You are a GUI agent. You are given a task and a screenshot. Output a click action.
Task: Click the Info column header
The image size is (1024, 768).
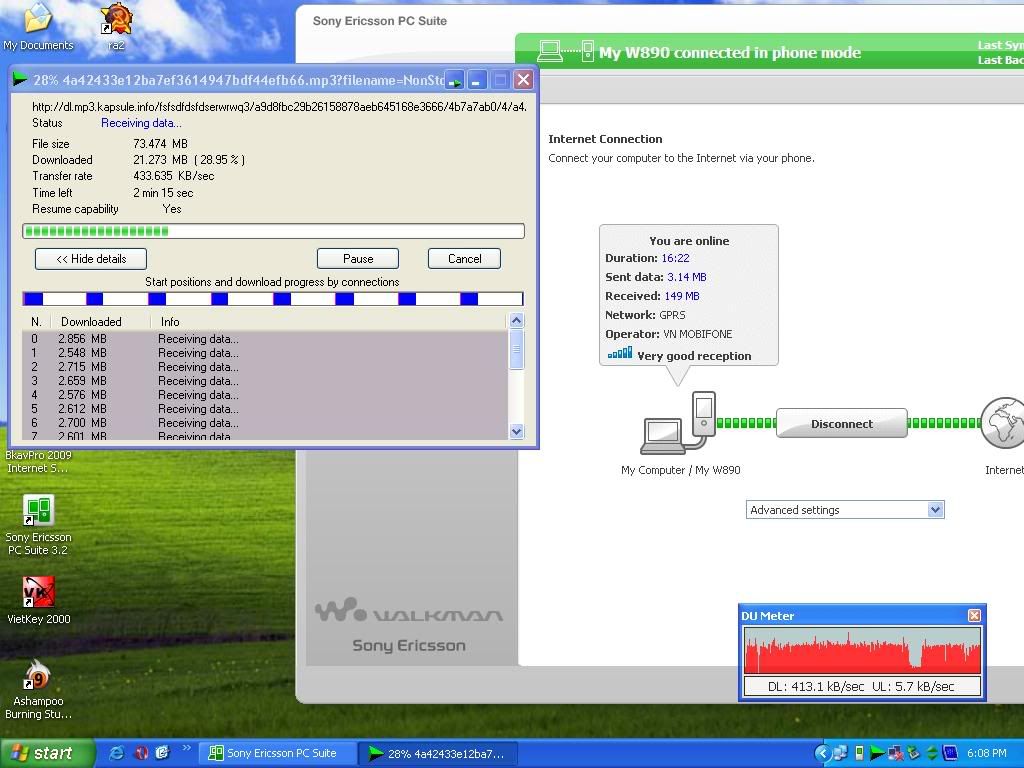[x=170, y=321]
